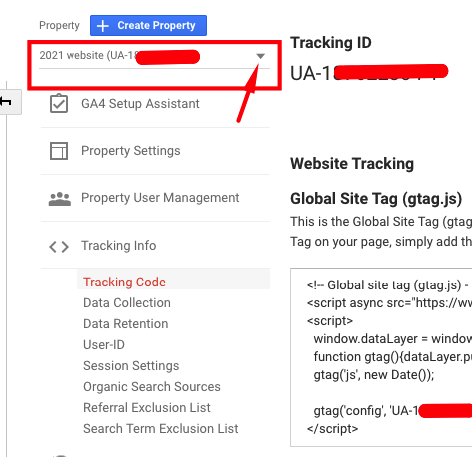Go to User-ID settings
This screenshot has height=457, width=472.
(x=104, y=345)
